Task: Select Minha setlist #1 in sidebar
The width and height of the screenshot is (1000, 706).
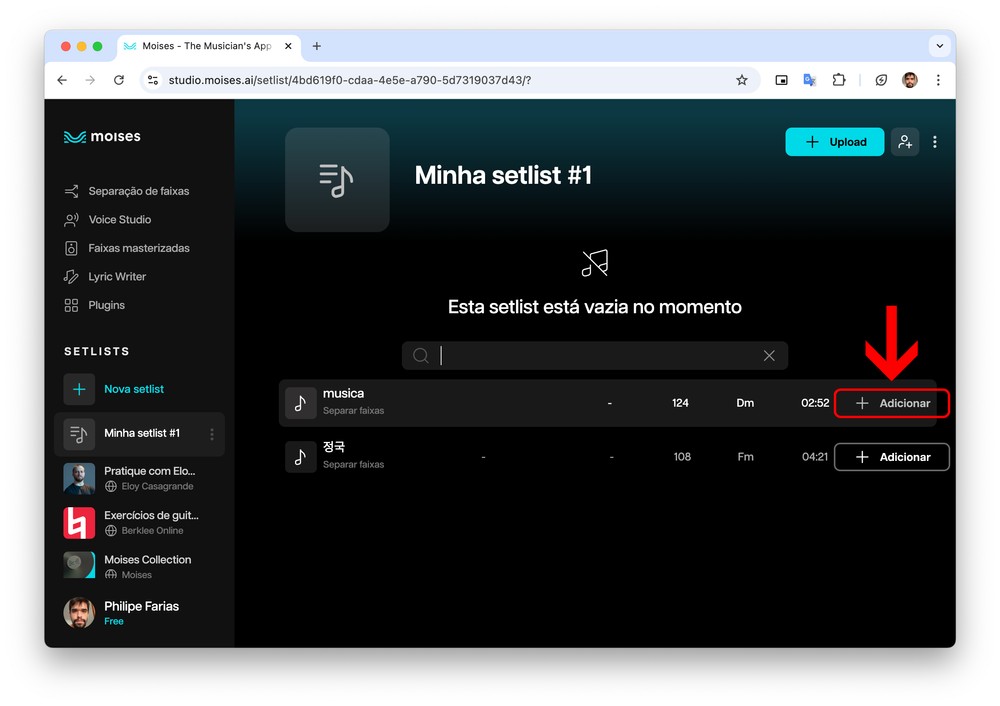Action: point(139,434)
